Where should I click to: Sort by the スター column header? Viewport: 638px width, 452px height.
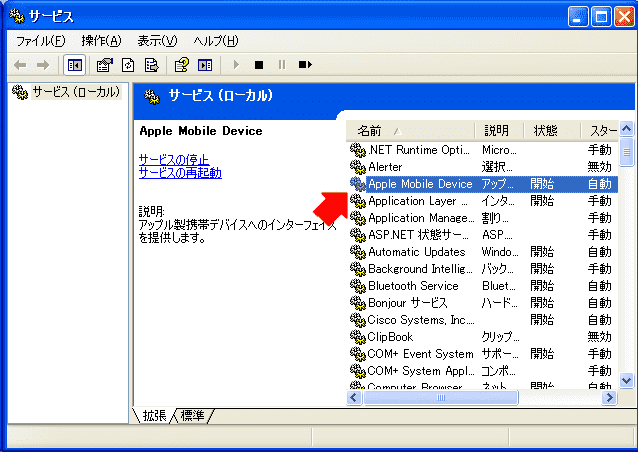coord(600,131)
